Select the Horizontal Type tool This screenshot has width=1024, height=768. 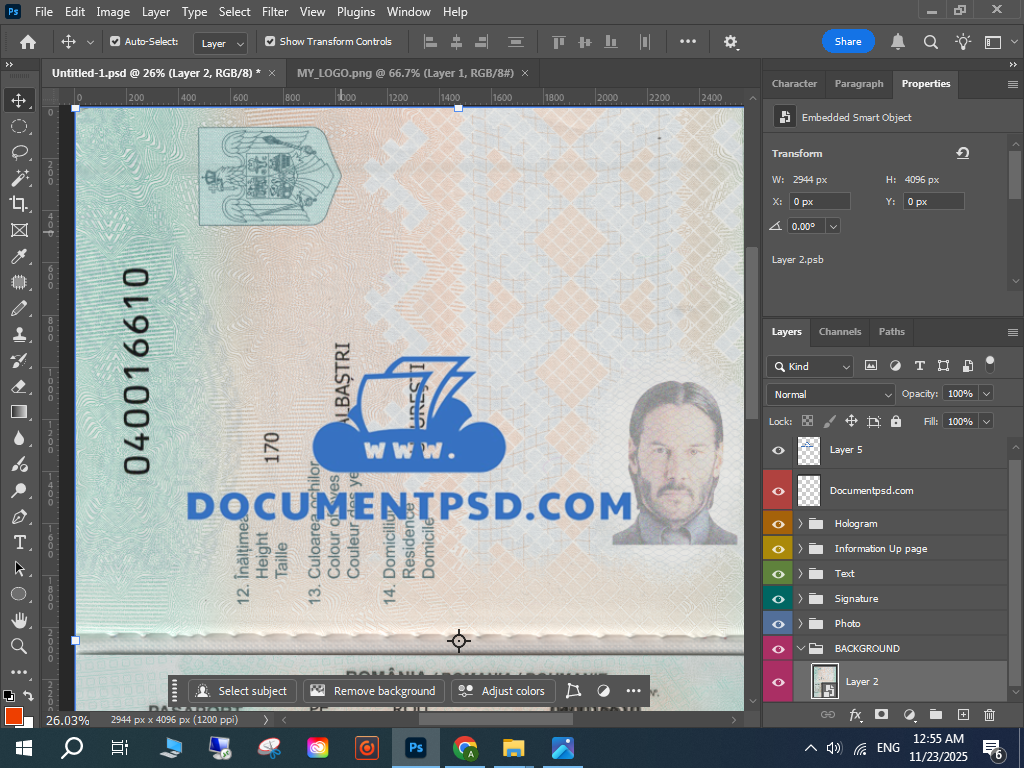(19, 542)
